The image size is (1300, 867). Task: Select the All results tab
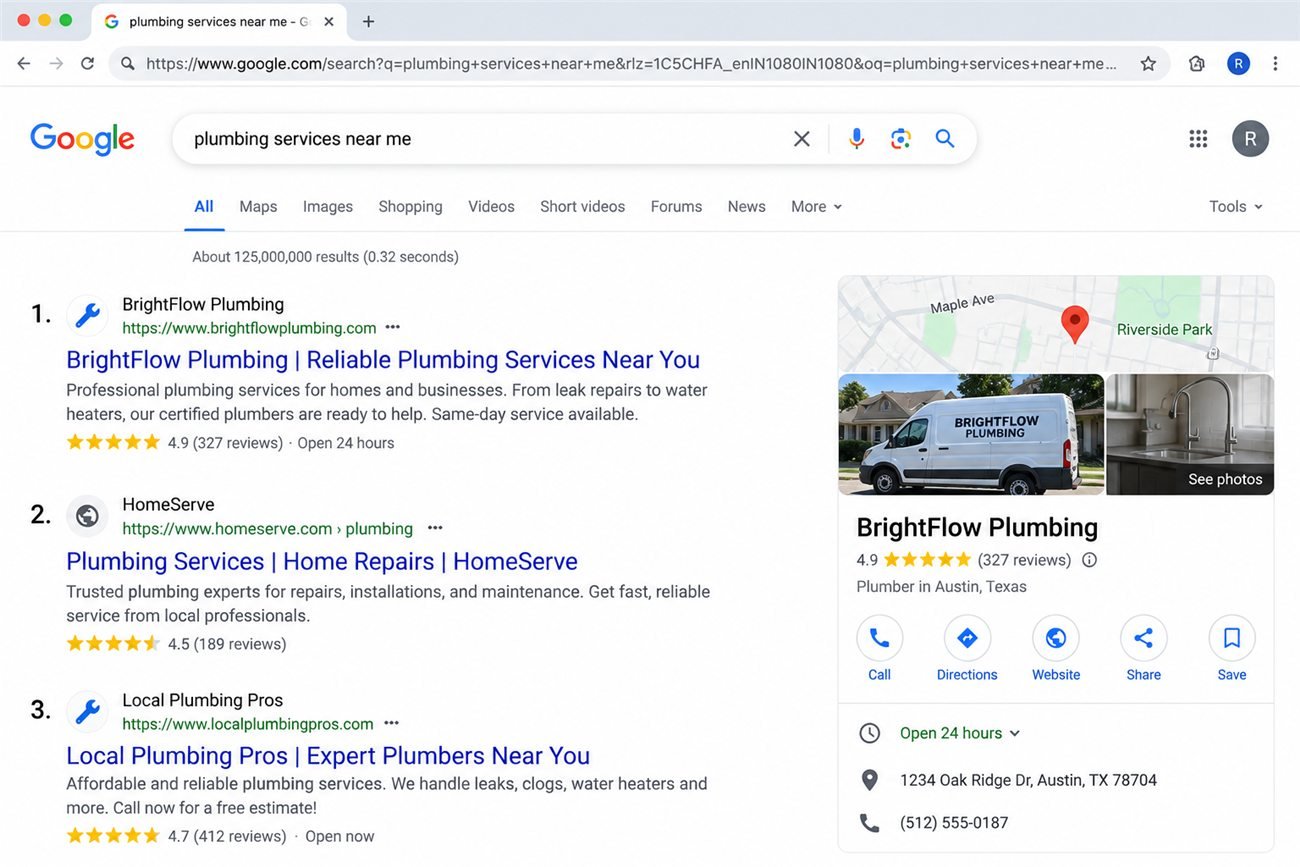pos(204,207)
